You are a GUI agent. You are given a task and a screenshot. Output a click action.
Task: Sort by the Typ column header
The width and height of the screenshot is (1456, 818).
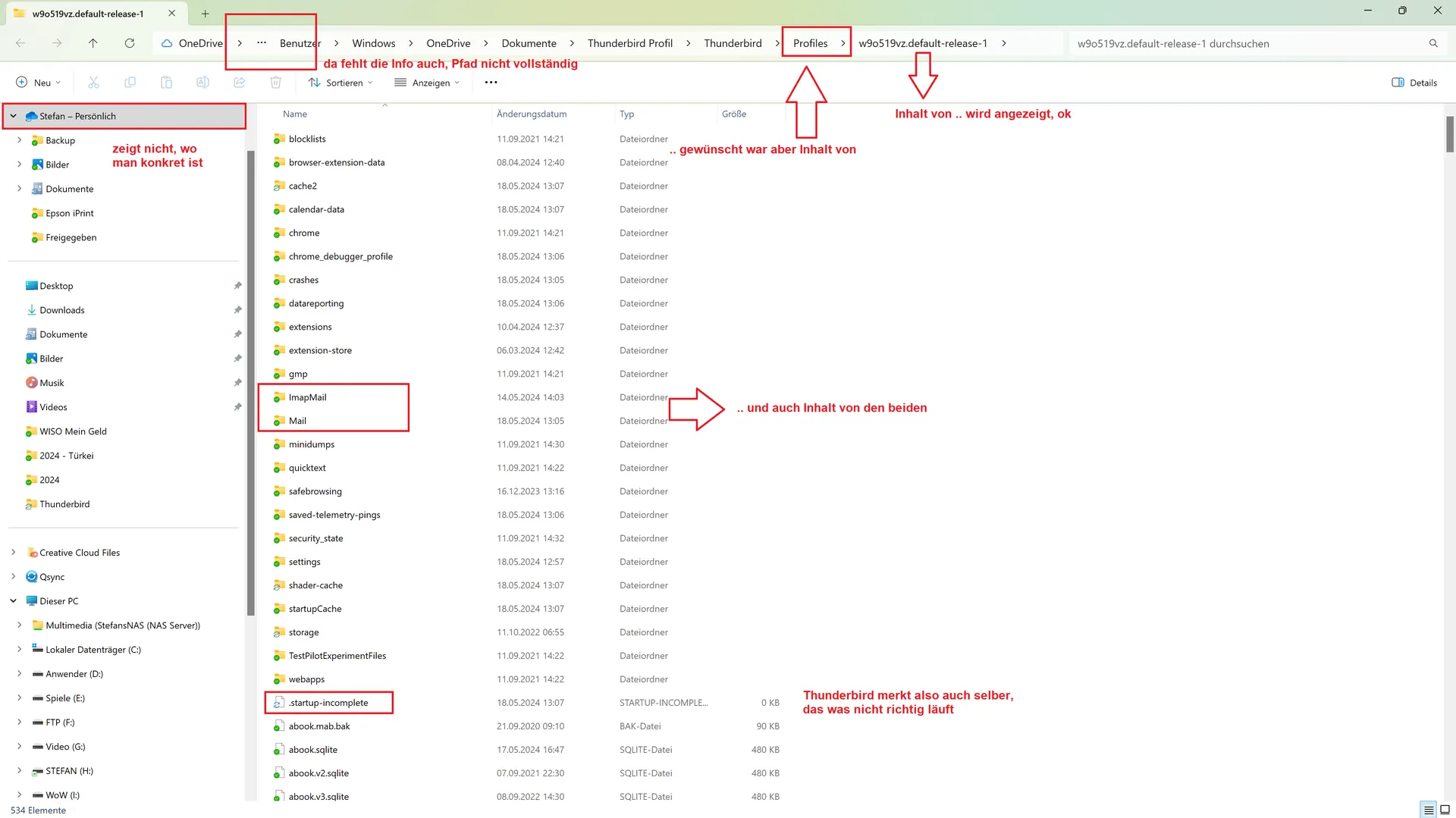(x=626, y=114)
